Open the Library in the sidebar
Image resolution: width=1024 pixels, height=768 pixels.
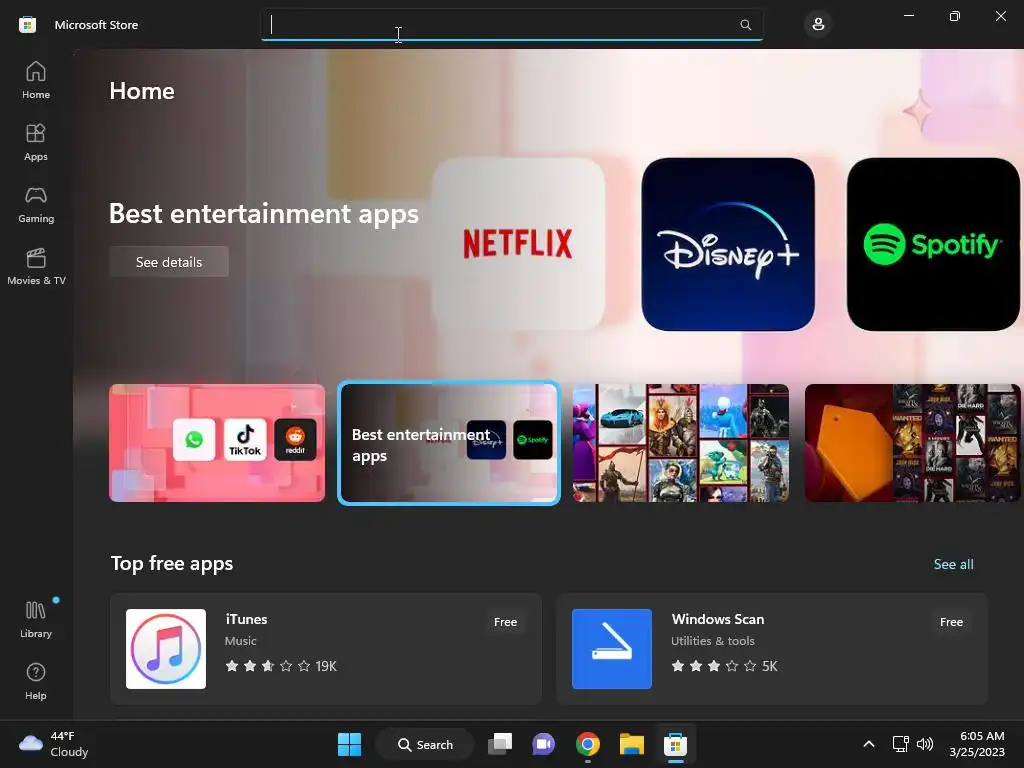[36, 619]
